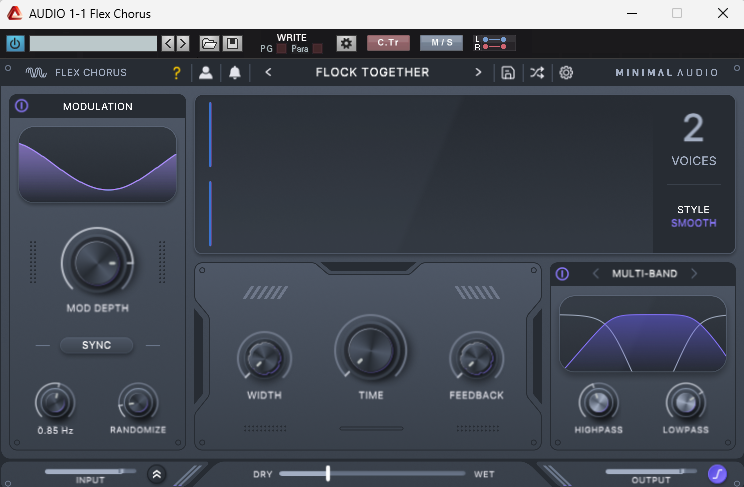This screenshot has height=487, width=744.
Task: Open help with the question mark icon
Action: tap(177, 73)
